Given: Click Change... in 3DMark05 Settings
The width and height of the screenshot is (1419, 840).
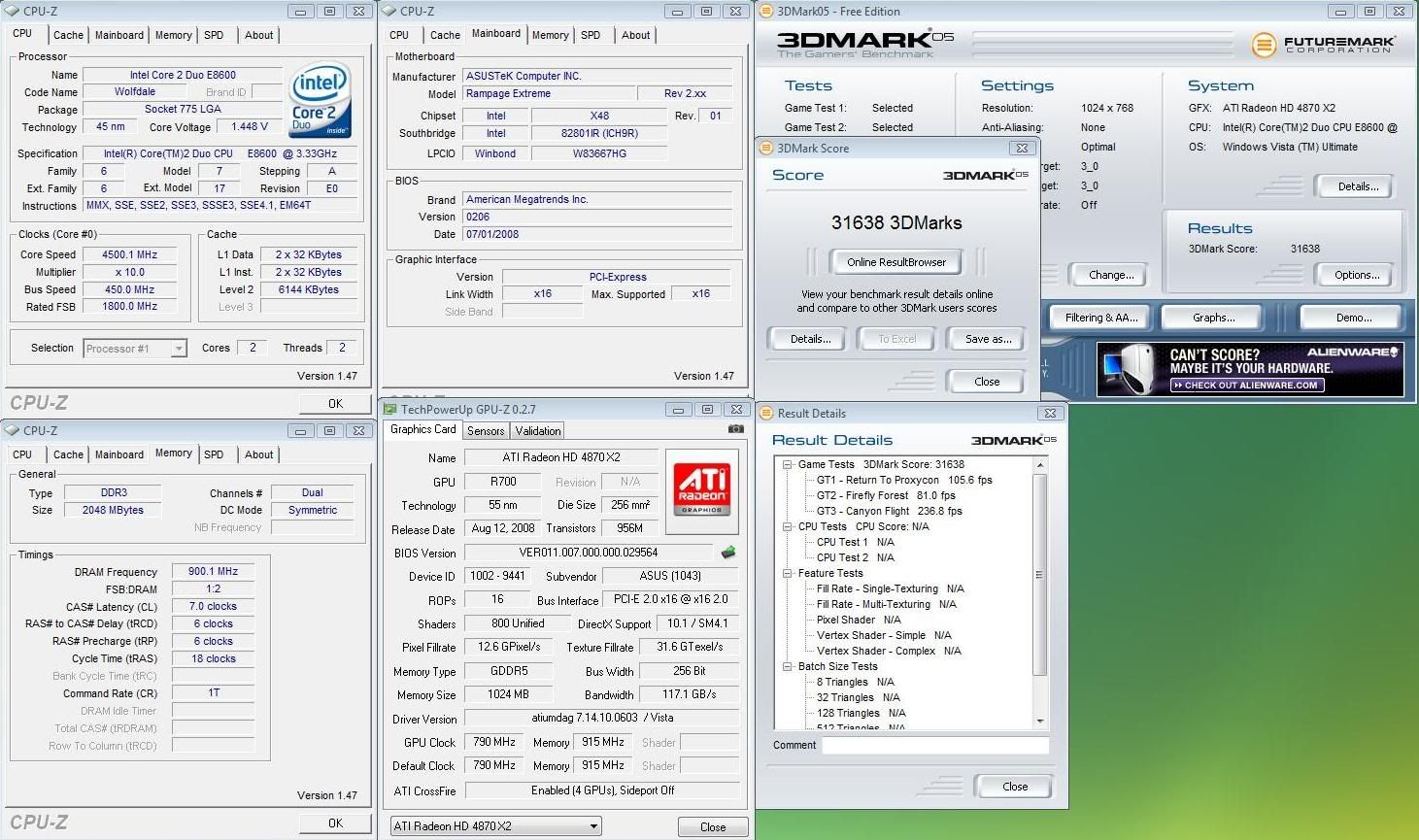Looking at the screenshot, I should point(1111,275).
